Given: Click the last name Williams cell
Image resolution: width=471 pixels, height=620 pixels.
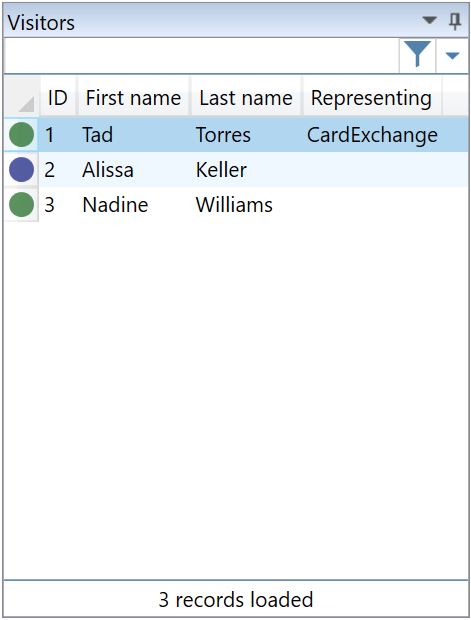Looking at the screenshot, I should click(x=234, y=205).
